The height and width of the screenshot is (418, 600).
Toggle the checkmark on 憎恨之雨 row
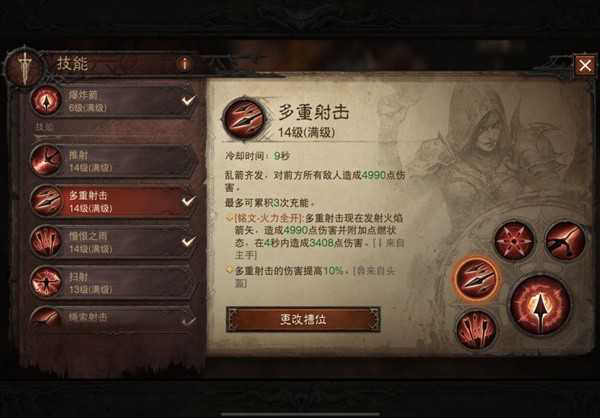[188, 242]
